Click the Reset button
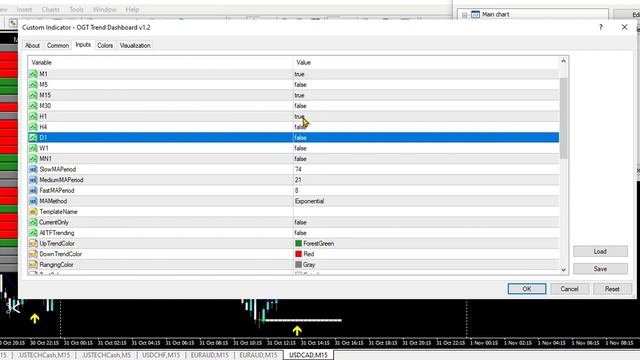The image size is (640, 360). click(x=612, y=289)
